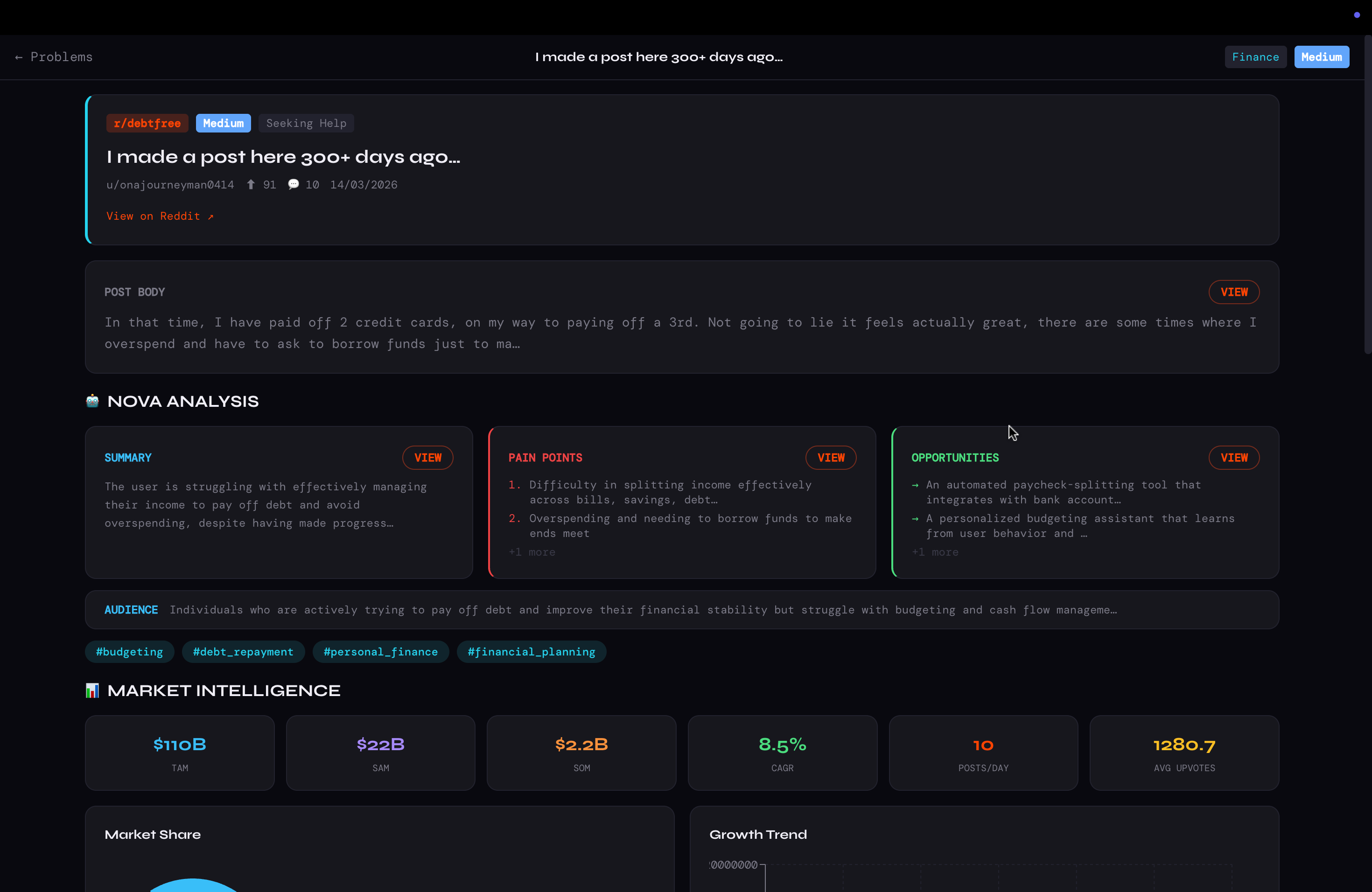Click the robot icon next to Nova Analysis
1372x892 pixels.
[92, 401]
